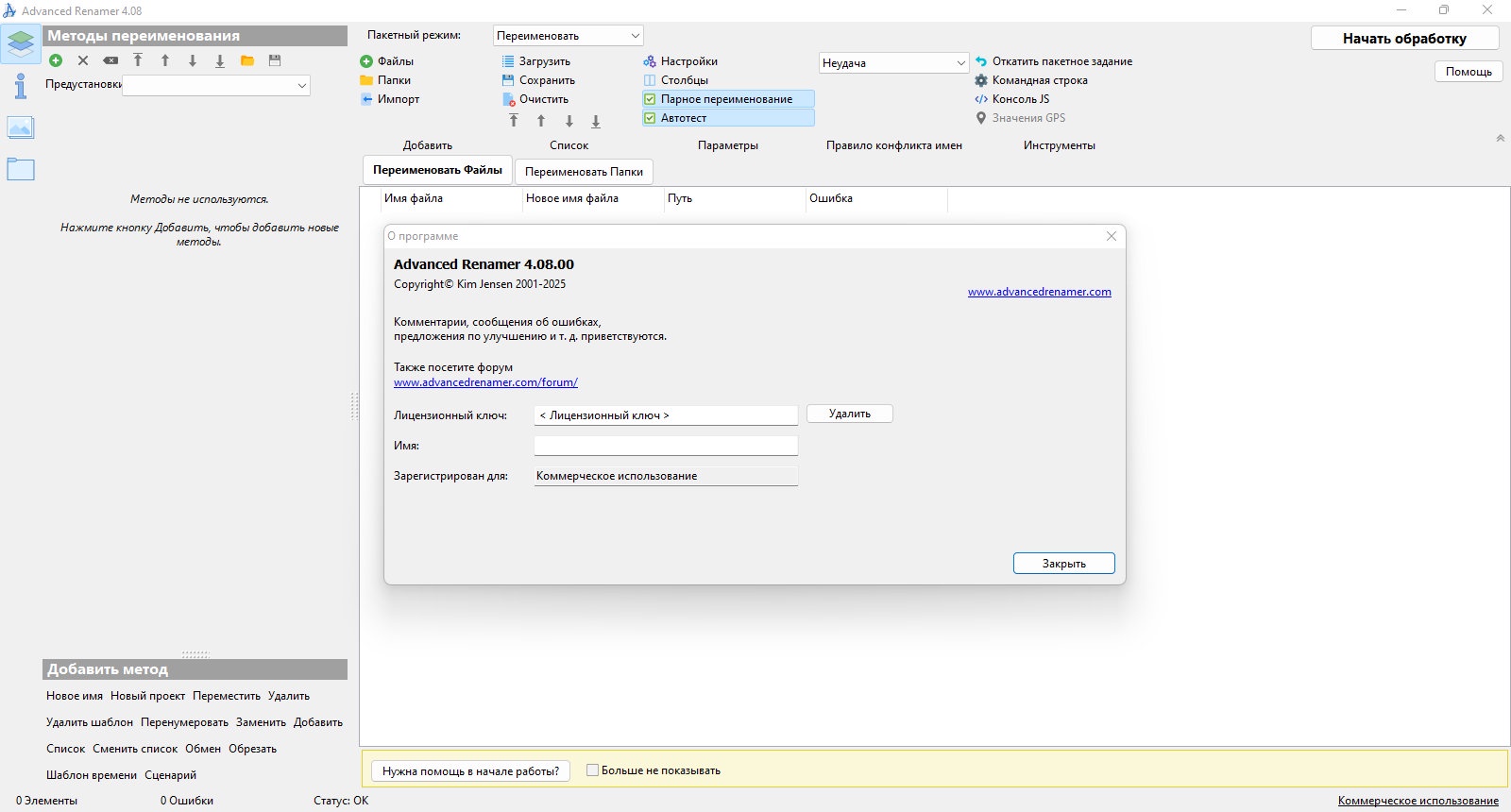Move list item to top arrow
This screenshot has width=1511, height=812.
(514, 121)
